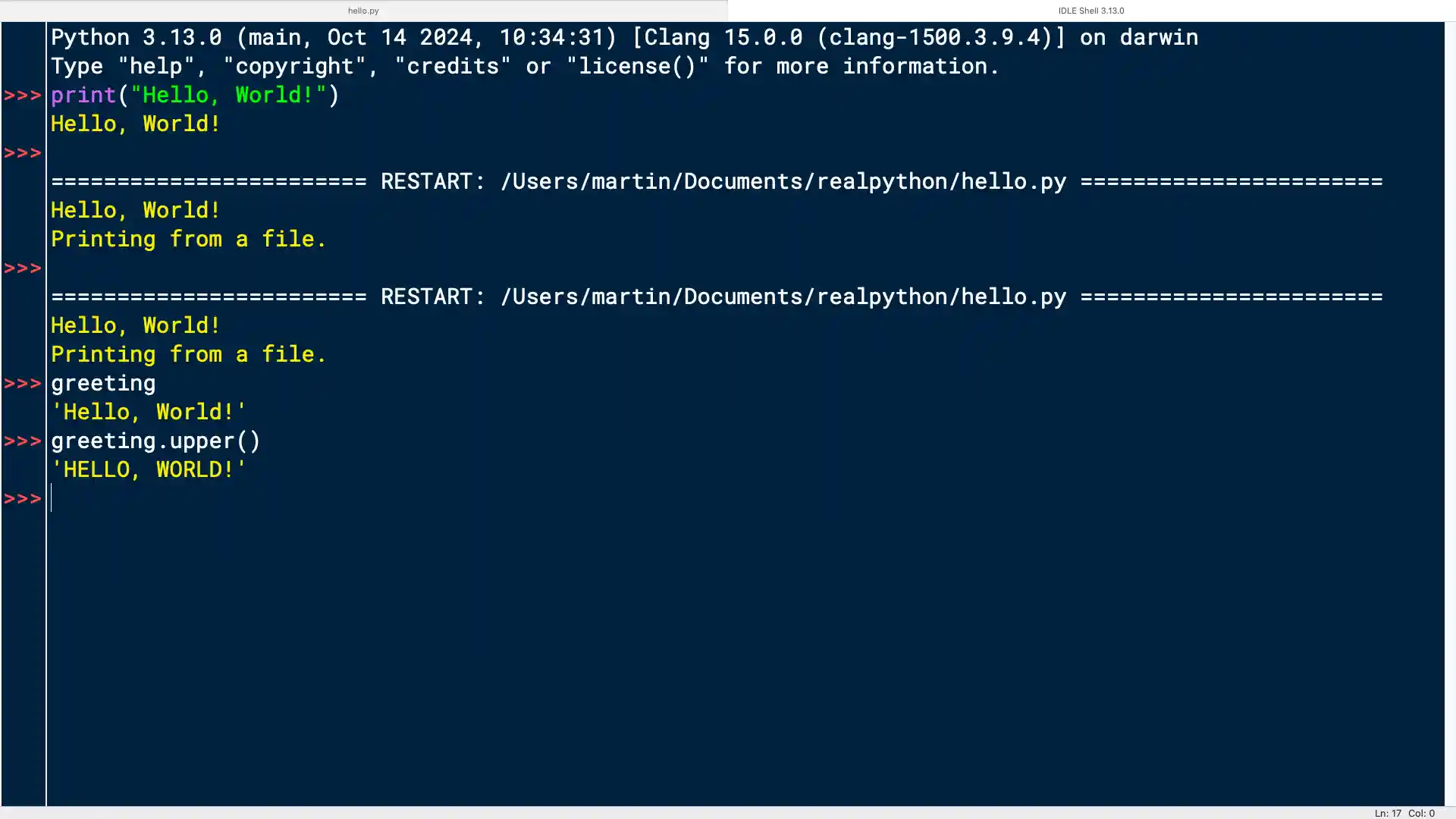Click the greeting variable expression line
Screen dimensions: 1456x819
[102, 383]
